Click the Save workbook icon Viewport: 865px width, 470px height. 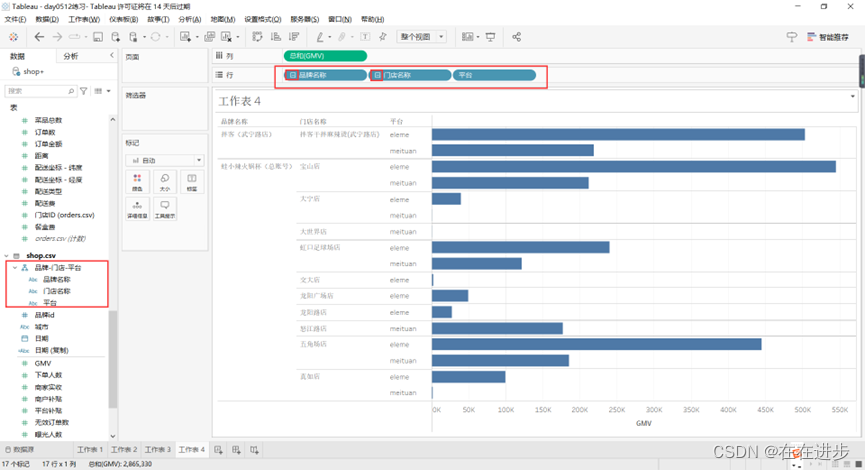pos(98,37)
